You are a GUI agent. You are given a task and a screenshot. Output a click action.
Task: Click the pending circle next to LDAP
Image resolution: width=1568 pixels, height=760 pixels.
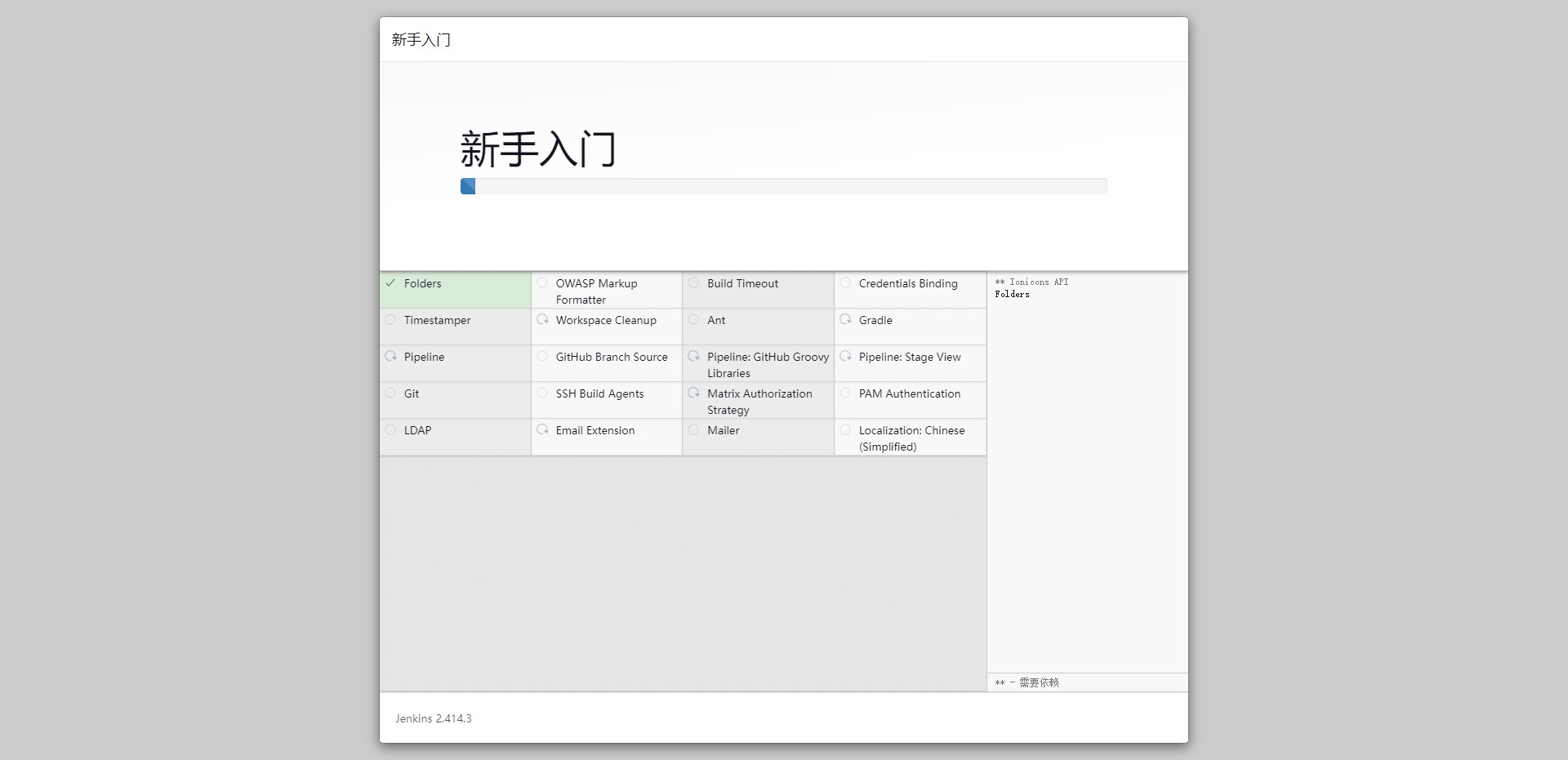390,429
